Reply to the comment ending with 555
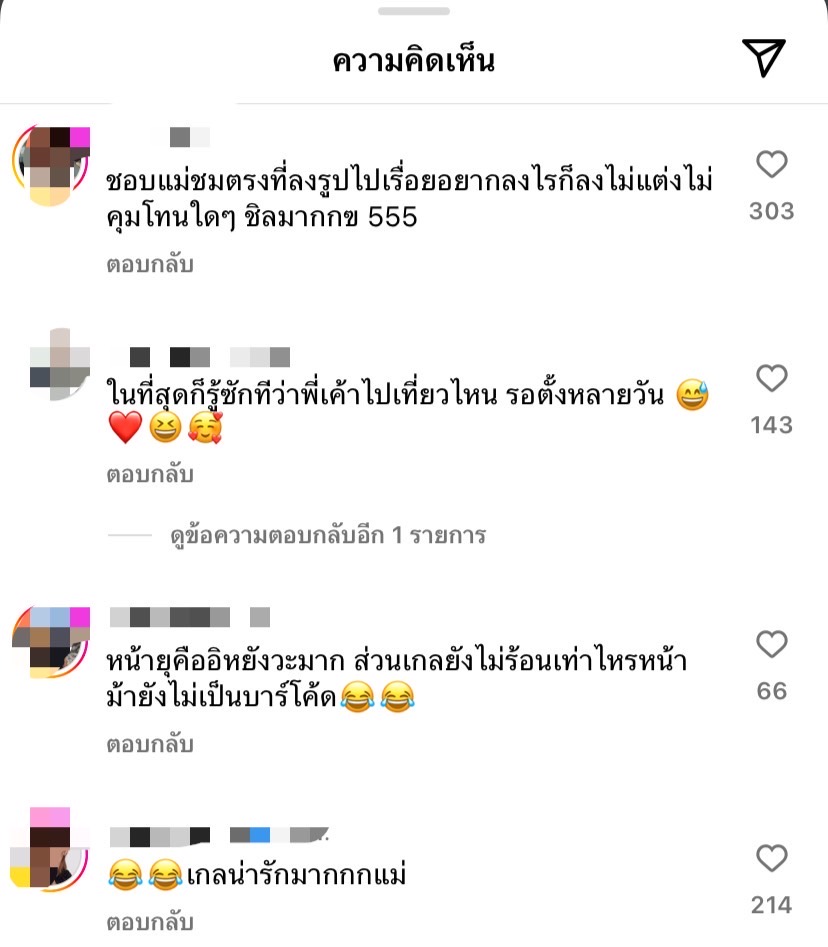Screen dimensions: 828x947 pos(150,265)
